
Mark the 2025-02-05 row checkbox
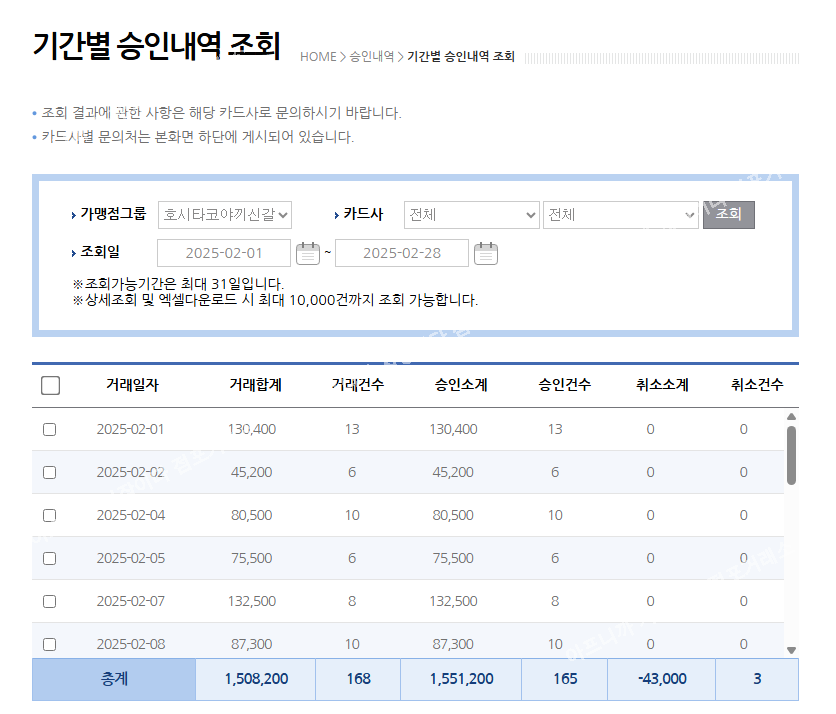tap(50, 558)
